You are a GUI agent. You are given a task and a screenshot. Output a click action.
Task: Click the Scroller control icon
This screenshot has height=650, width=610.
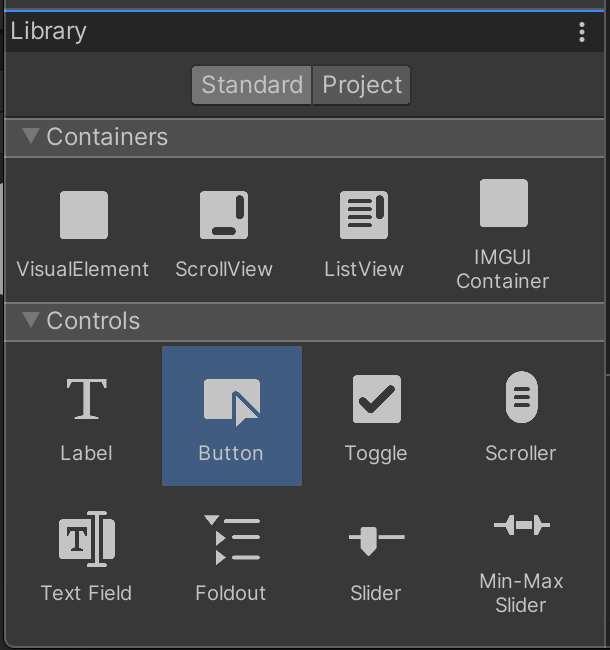pos(521,398)
